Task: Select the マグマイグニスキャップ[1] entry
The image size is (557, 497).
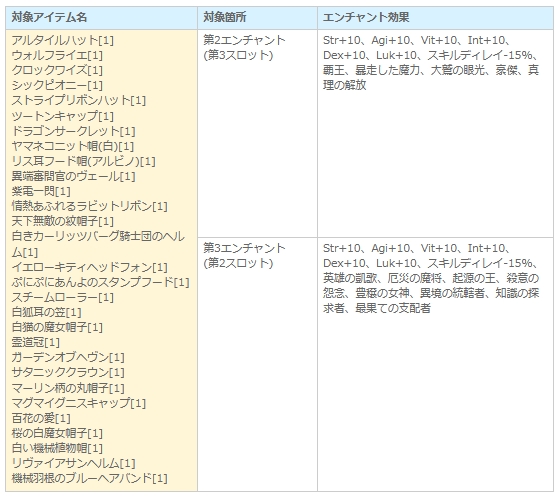Action: coord(79,403)
